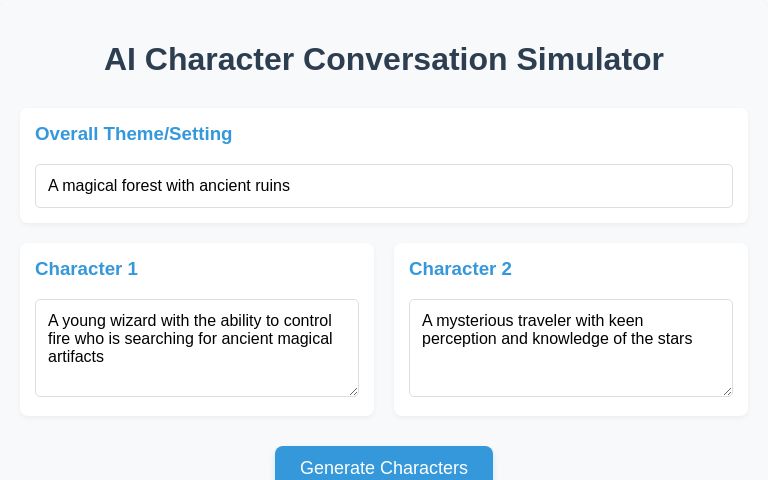The image size is (768, 480).
Task: Click into the Character 2 description textarea
Action: (x=570, y=347)
